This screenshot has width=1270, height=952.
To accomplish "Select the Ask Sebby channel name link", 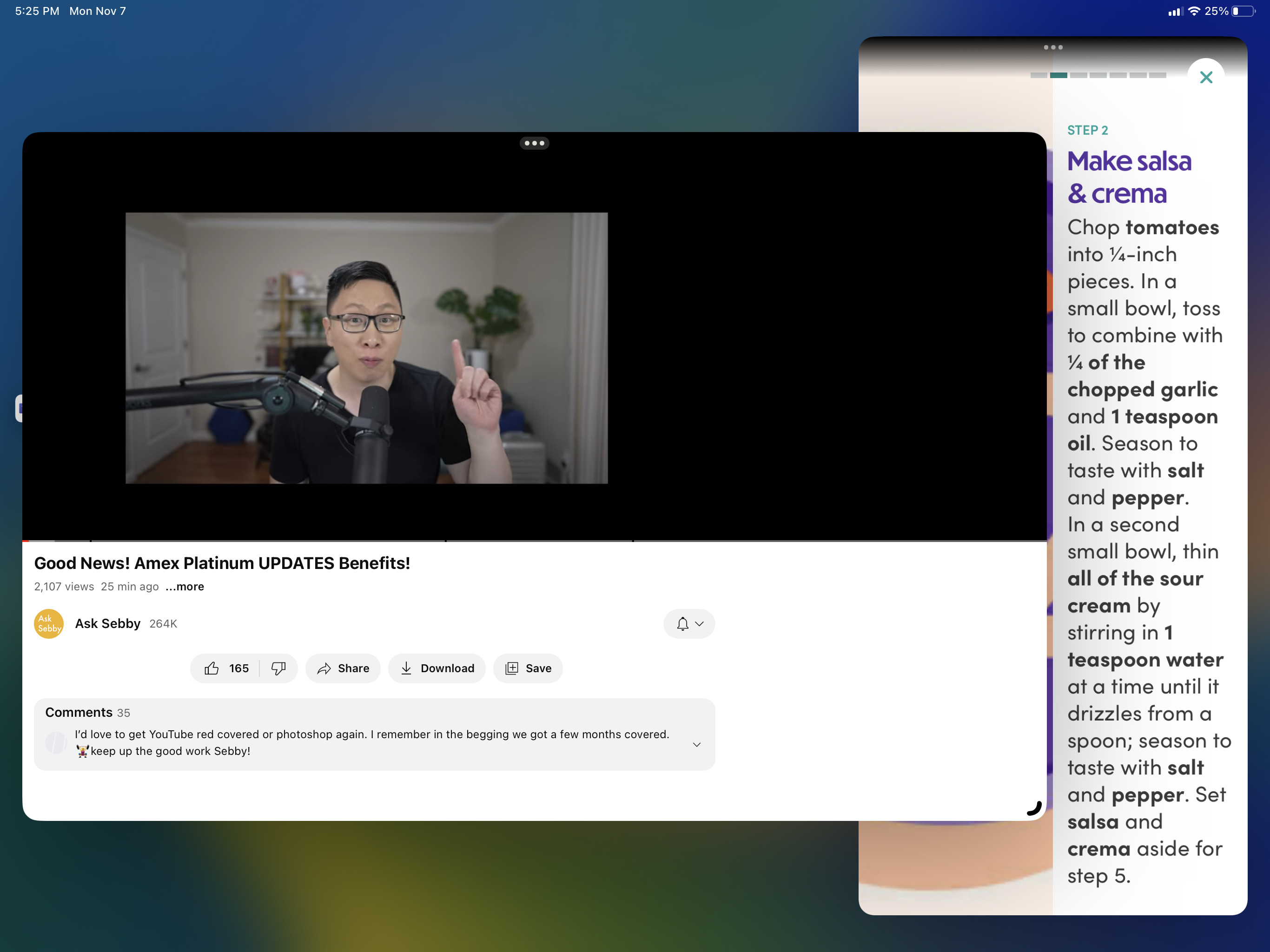I will click(108, 623).
